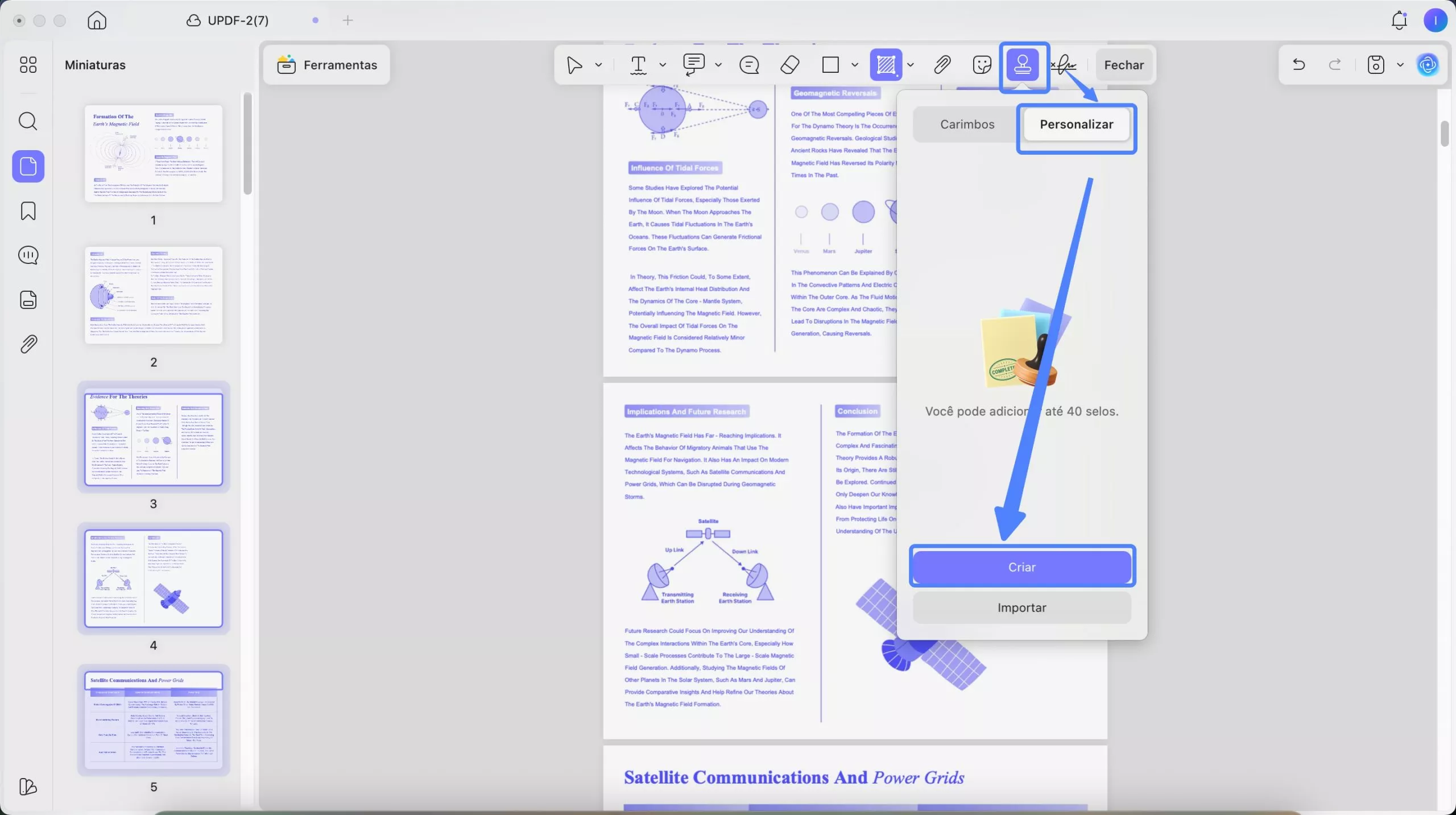The image size is (1456, 815).
Task: Click the Fechar button
Action: point(1123,65)
